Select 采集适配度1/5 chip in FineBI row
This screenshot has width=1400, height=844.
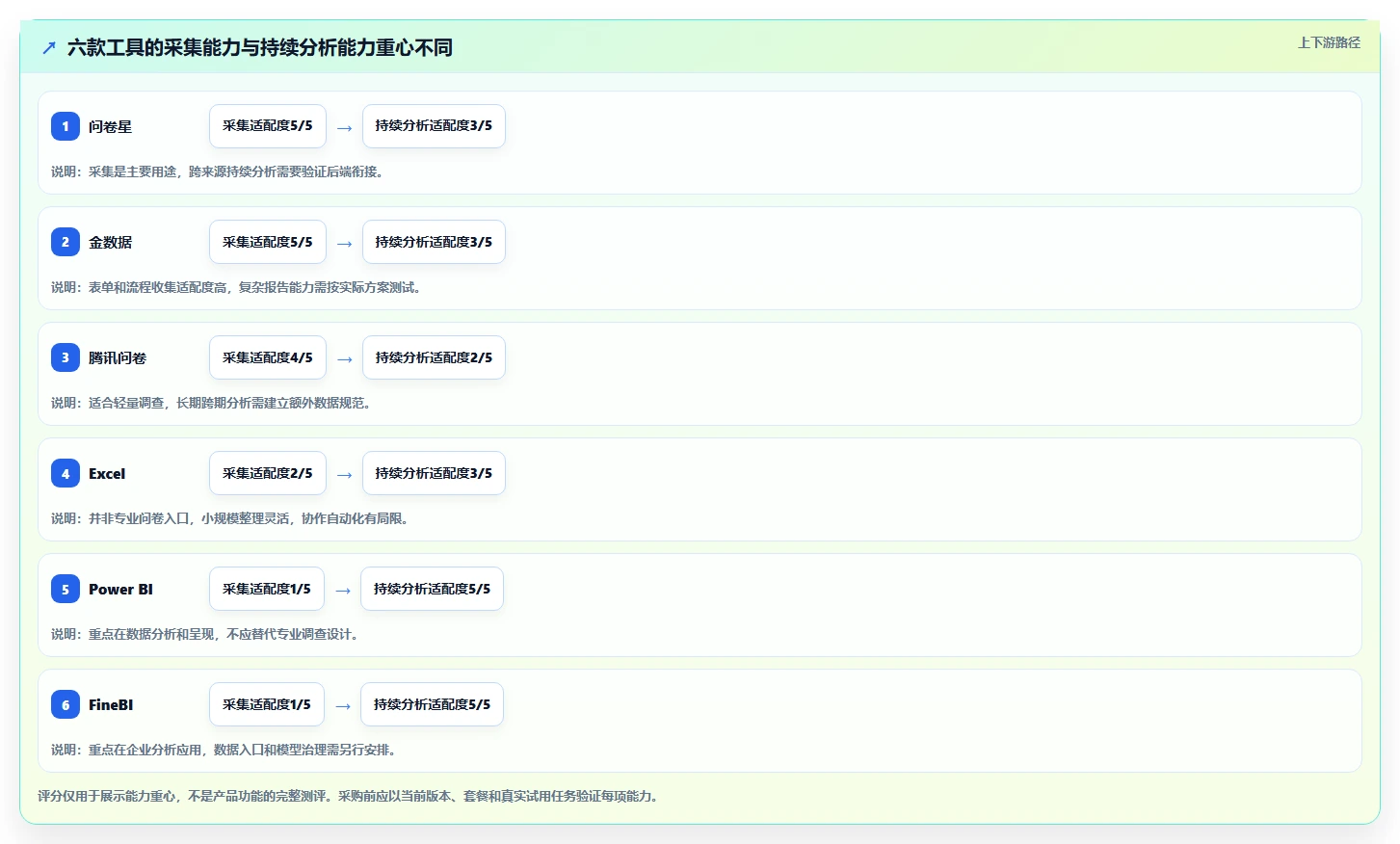267,704
